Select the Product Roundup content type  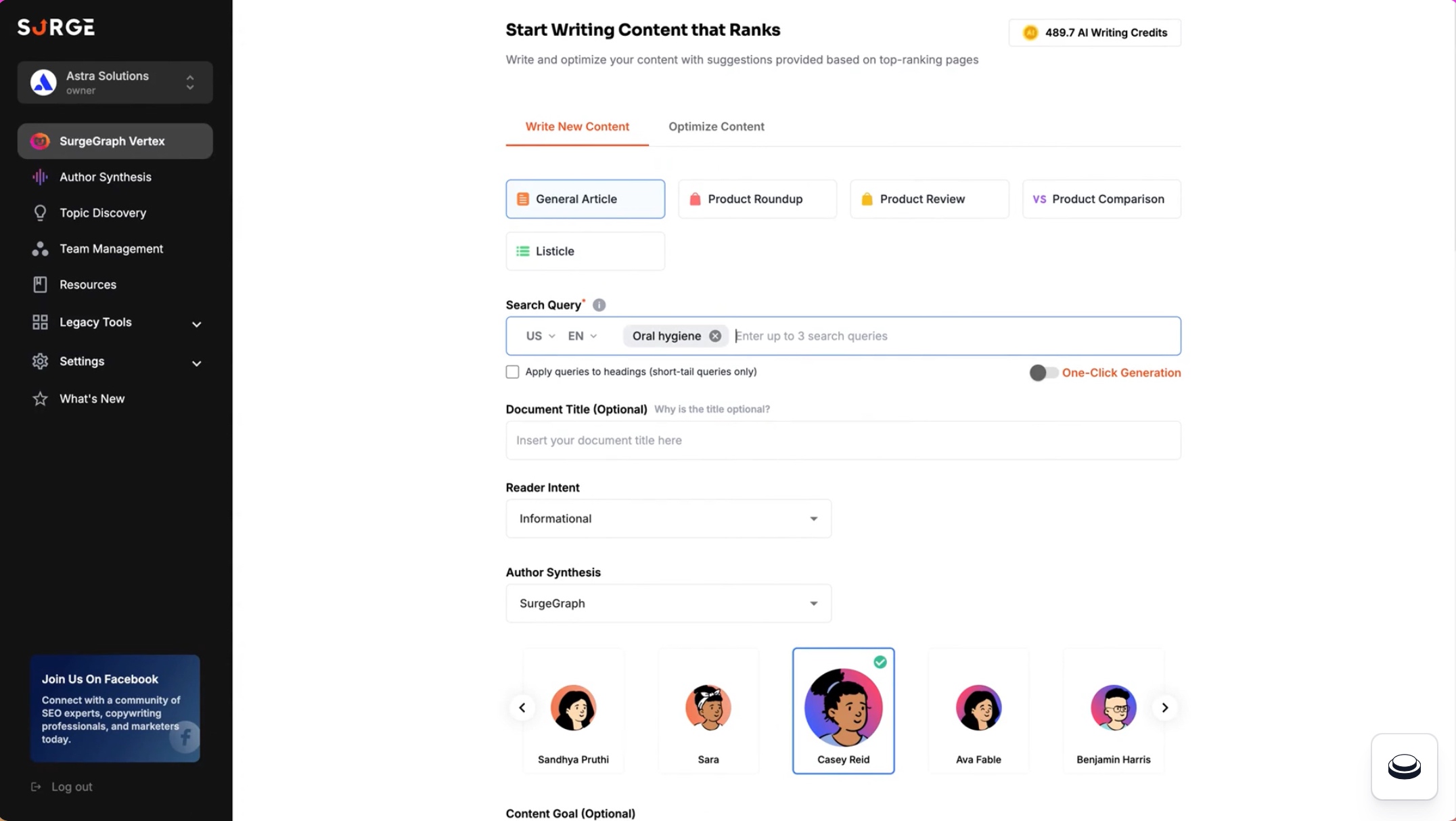click(x=756, y=199)
